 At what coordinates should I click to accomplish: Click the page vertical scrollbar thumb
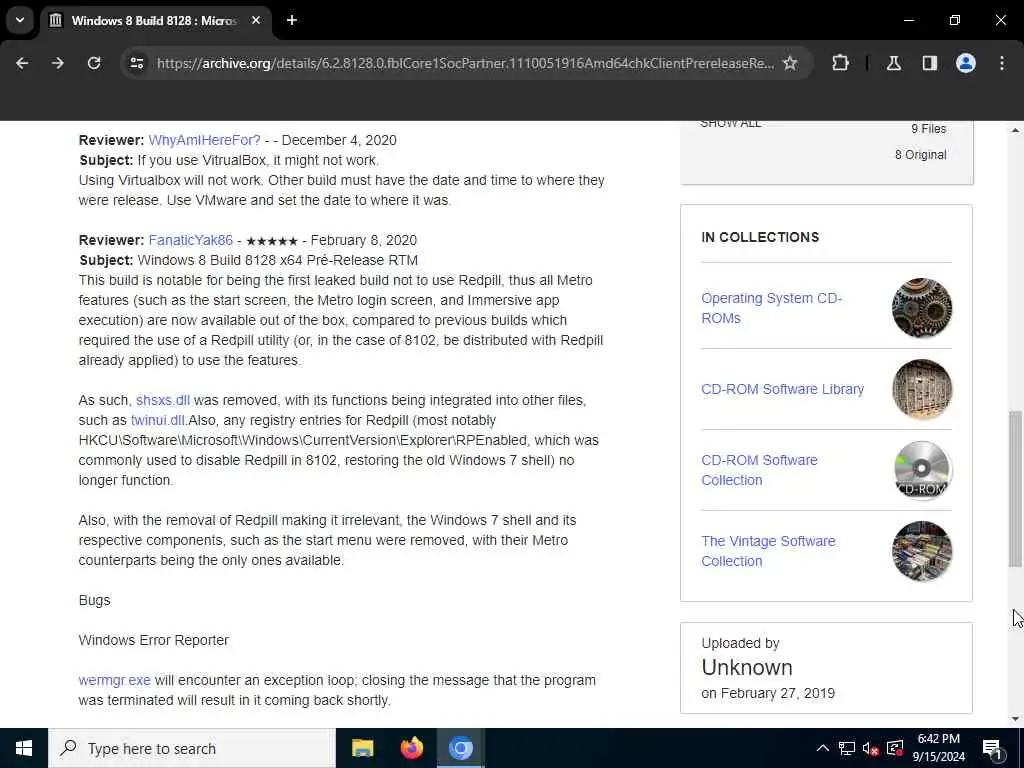1015,488
